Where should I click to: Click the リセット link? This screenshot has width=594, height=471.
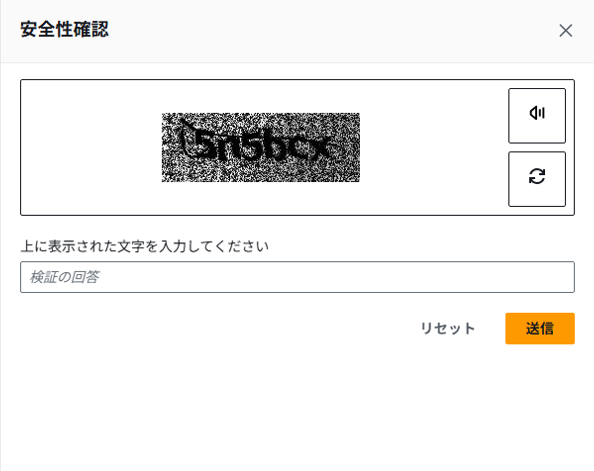coord(448,329)
